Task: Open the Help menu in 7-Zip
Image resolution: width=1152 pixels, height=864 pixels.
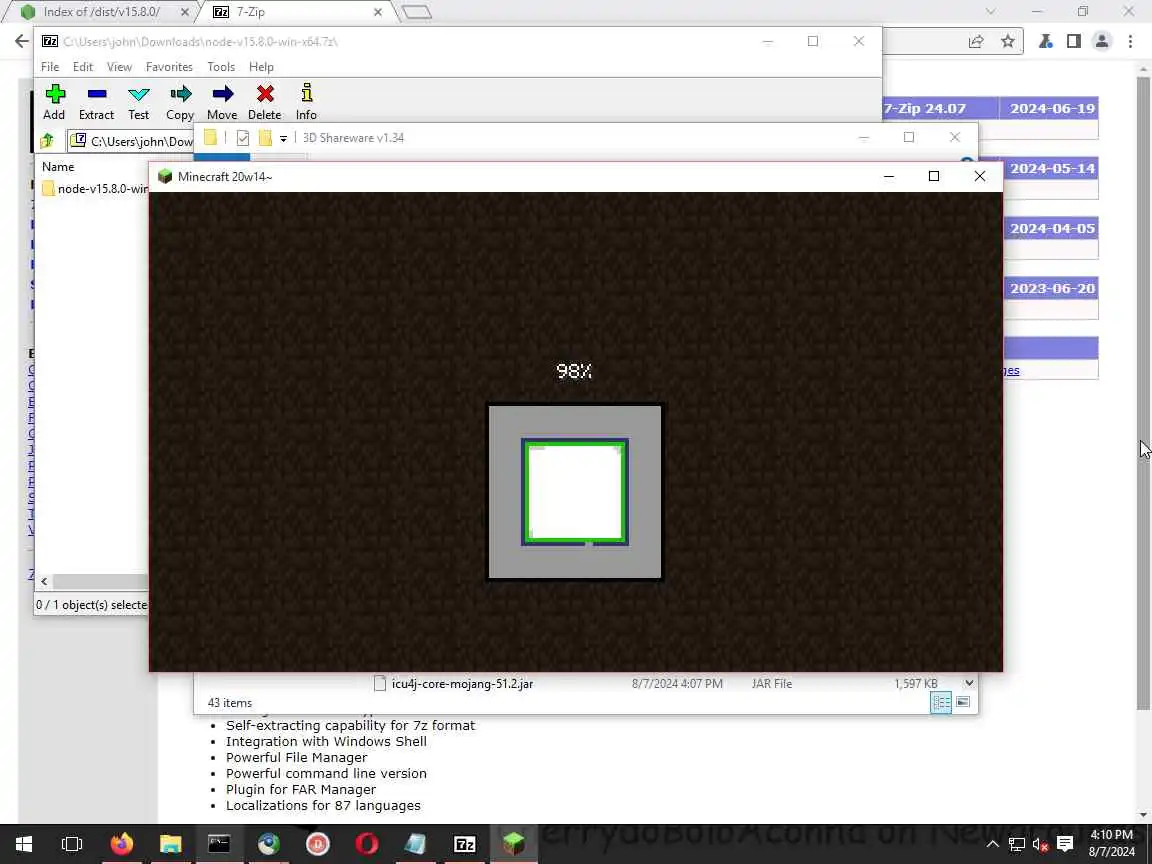Action: pos(261,67)
